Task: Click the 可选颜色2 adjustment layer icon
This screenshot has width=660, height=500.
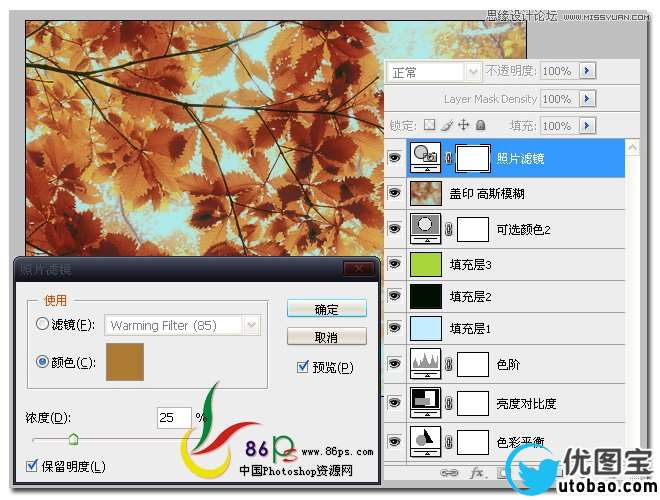Action: coord(425,229)
